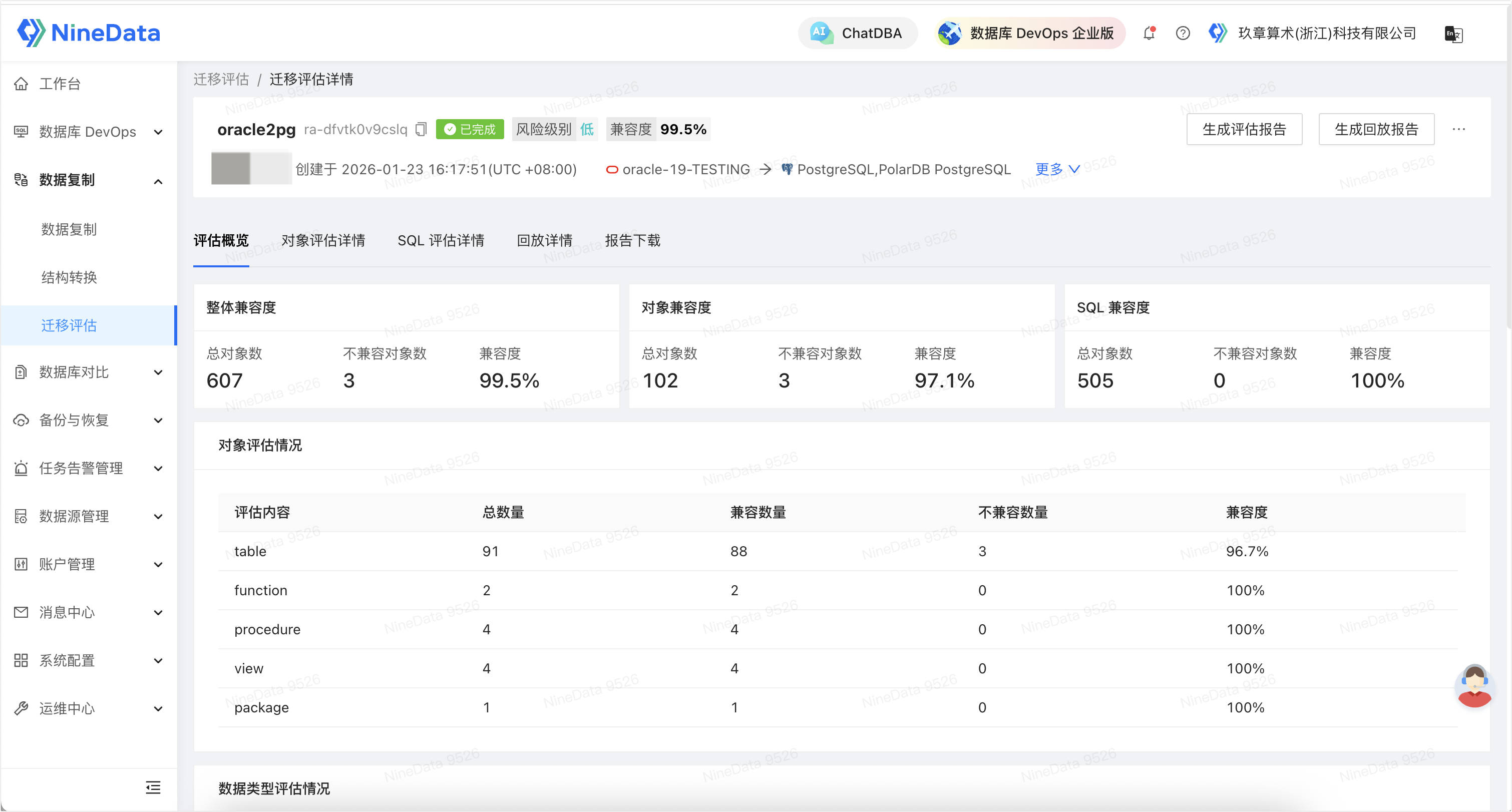Open the customer service avatar chat
Viewport: 1512px width, 812px height.
pyautogui.click(x=1474, y=685)
